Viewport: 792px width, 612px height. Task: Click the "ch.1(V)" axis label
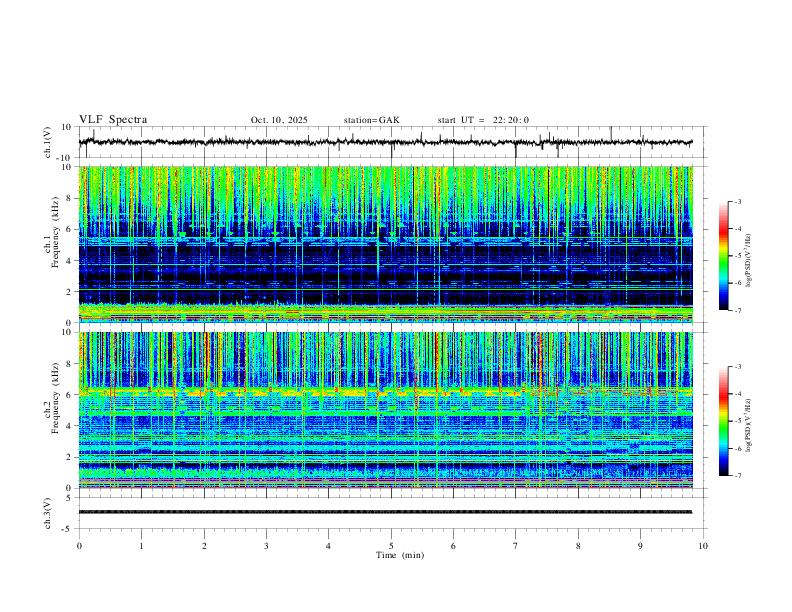(48, 142)
